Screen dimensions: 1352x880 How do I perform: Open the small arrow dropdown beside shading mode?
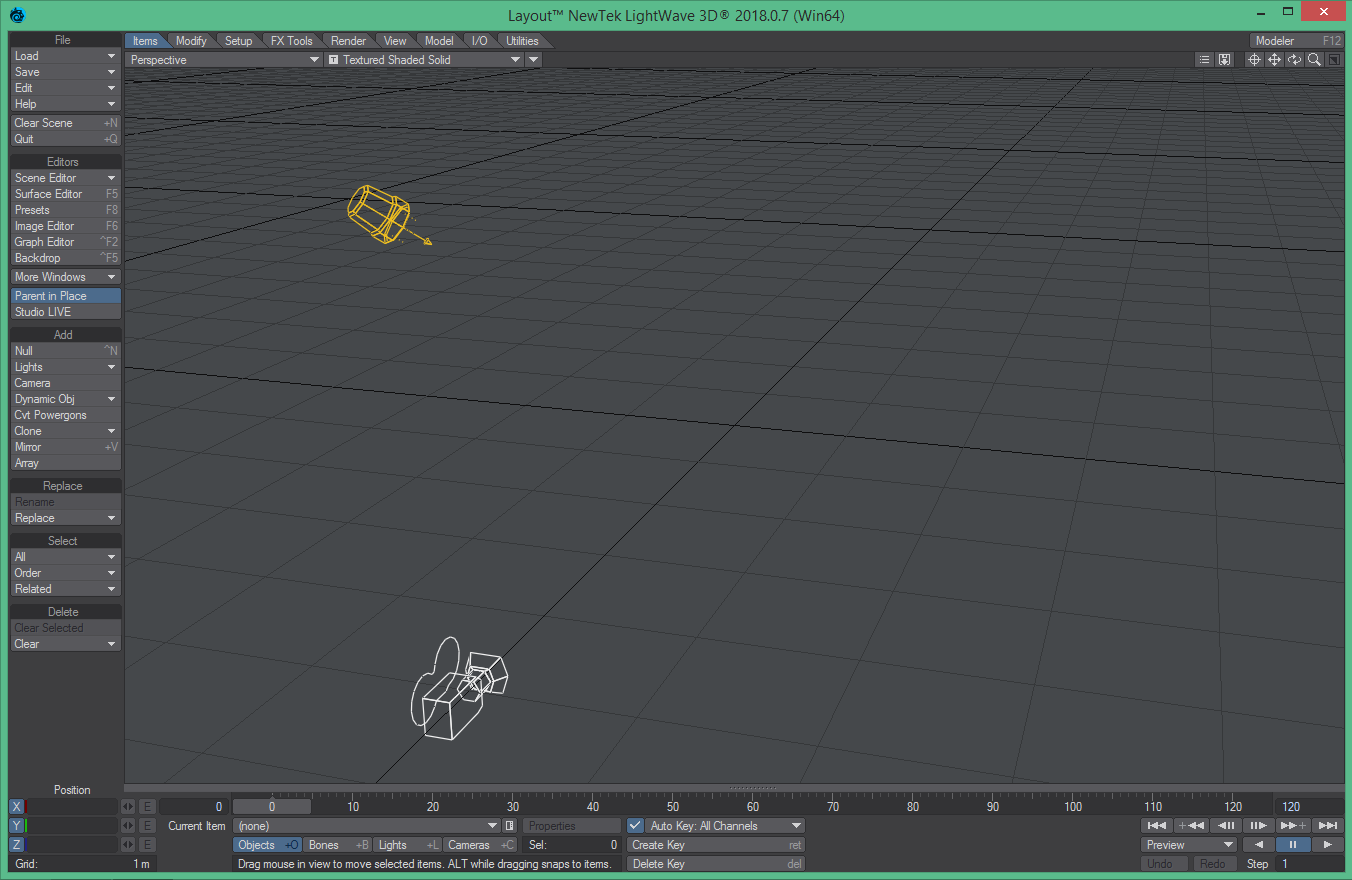(534, 60)
